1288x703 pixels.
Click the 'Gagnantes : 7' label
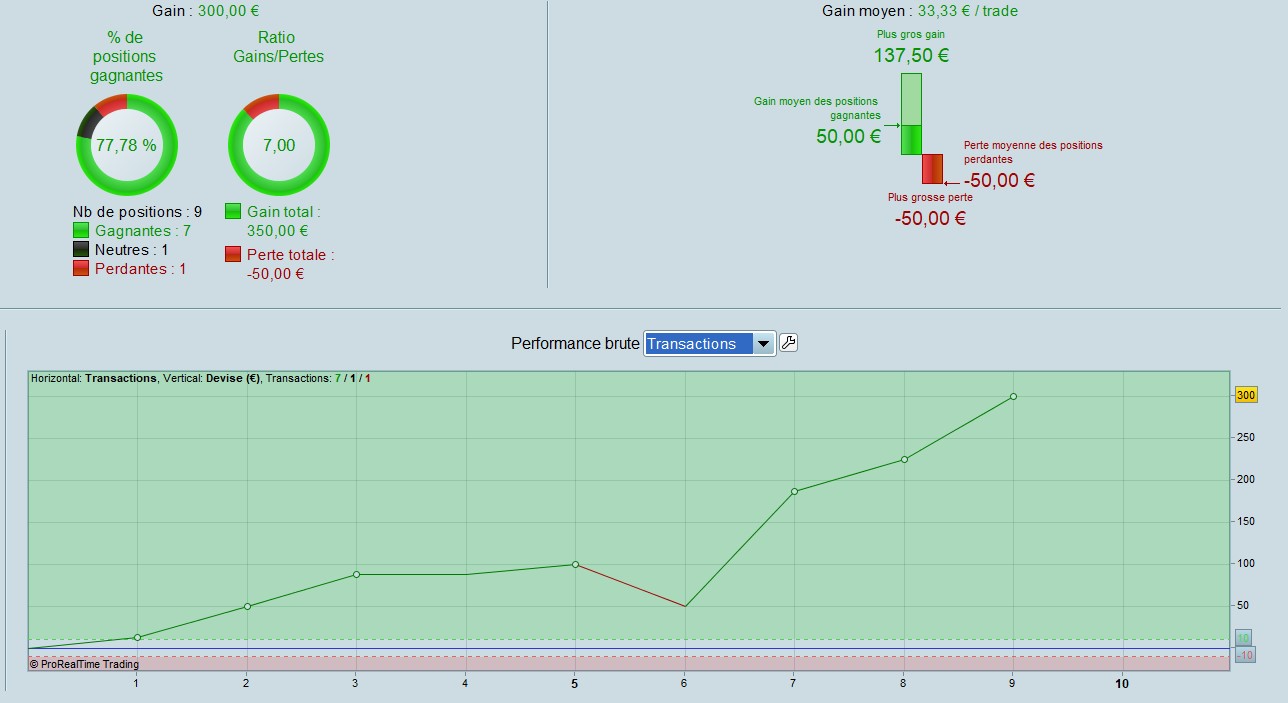pos(143,231)
